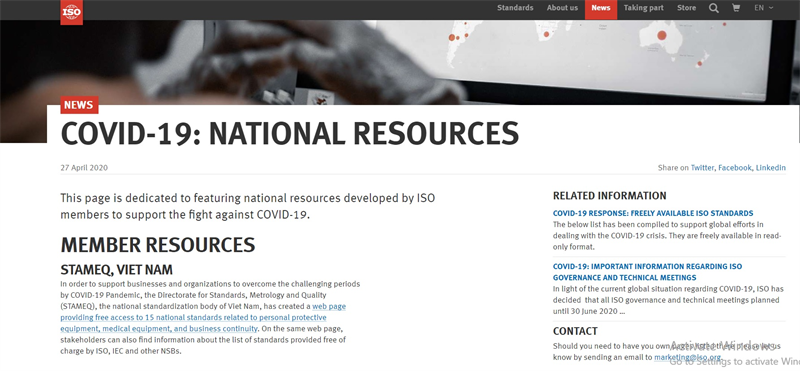Go to the Store menu item
This screenshot has height=371, width=800.
[x=686, y=8]
